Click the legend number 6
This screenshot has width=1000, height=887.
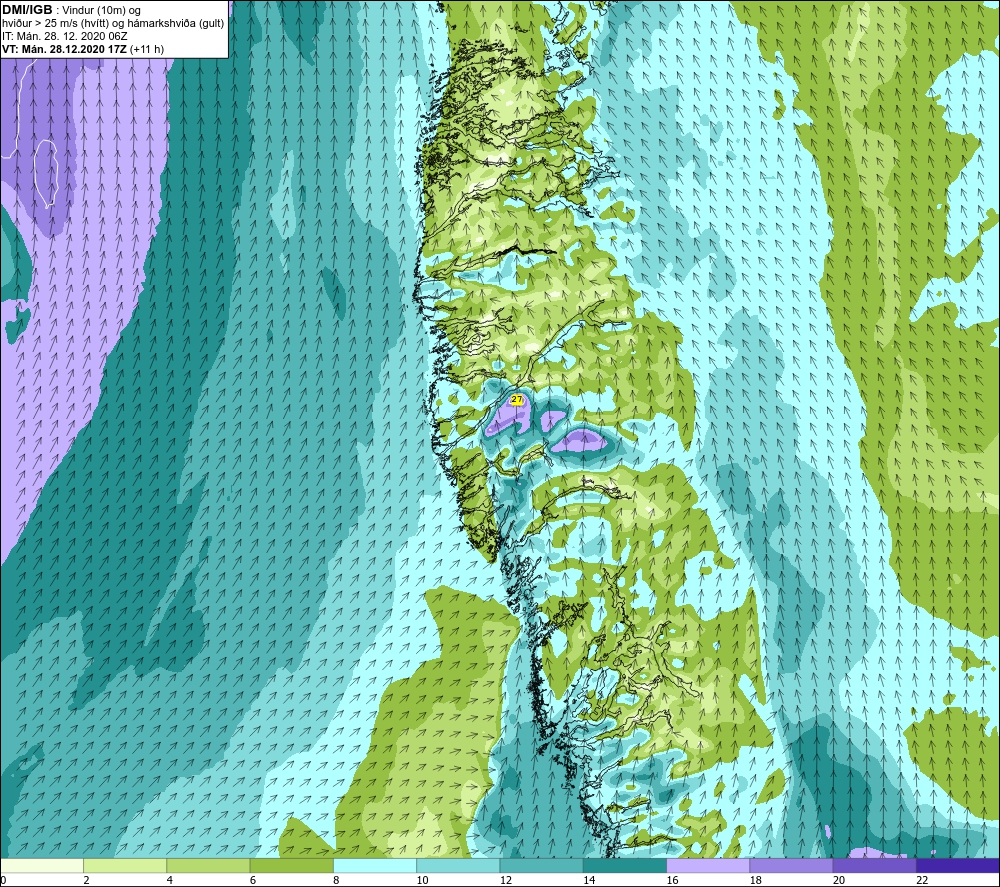[x=253, y=880]
